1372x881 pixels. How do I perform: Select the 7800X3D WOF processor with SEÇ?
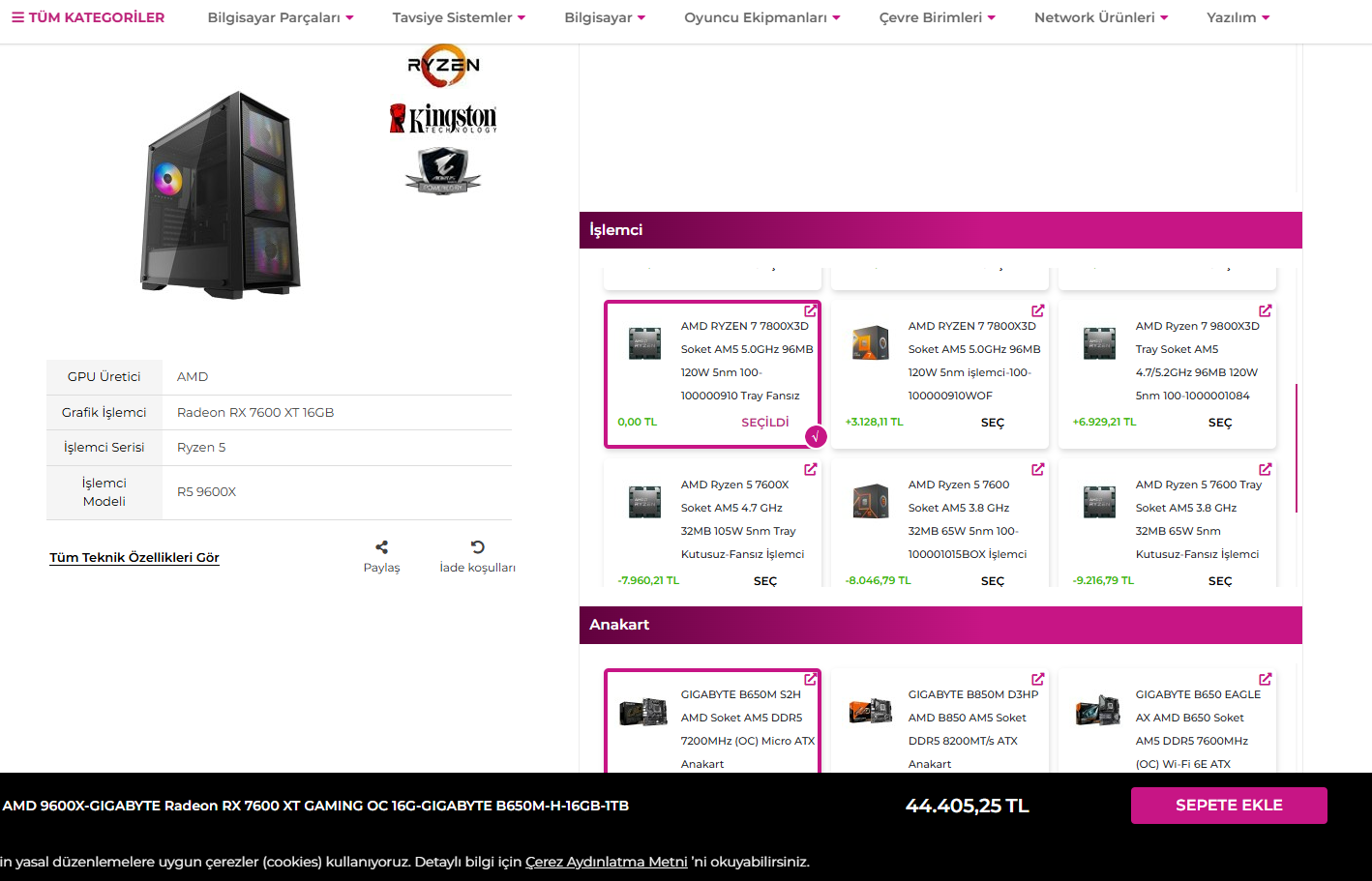tap(993, 423)
